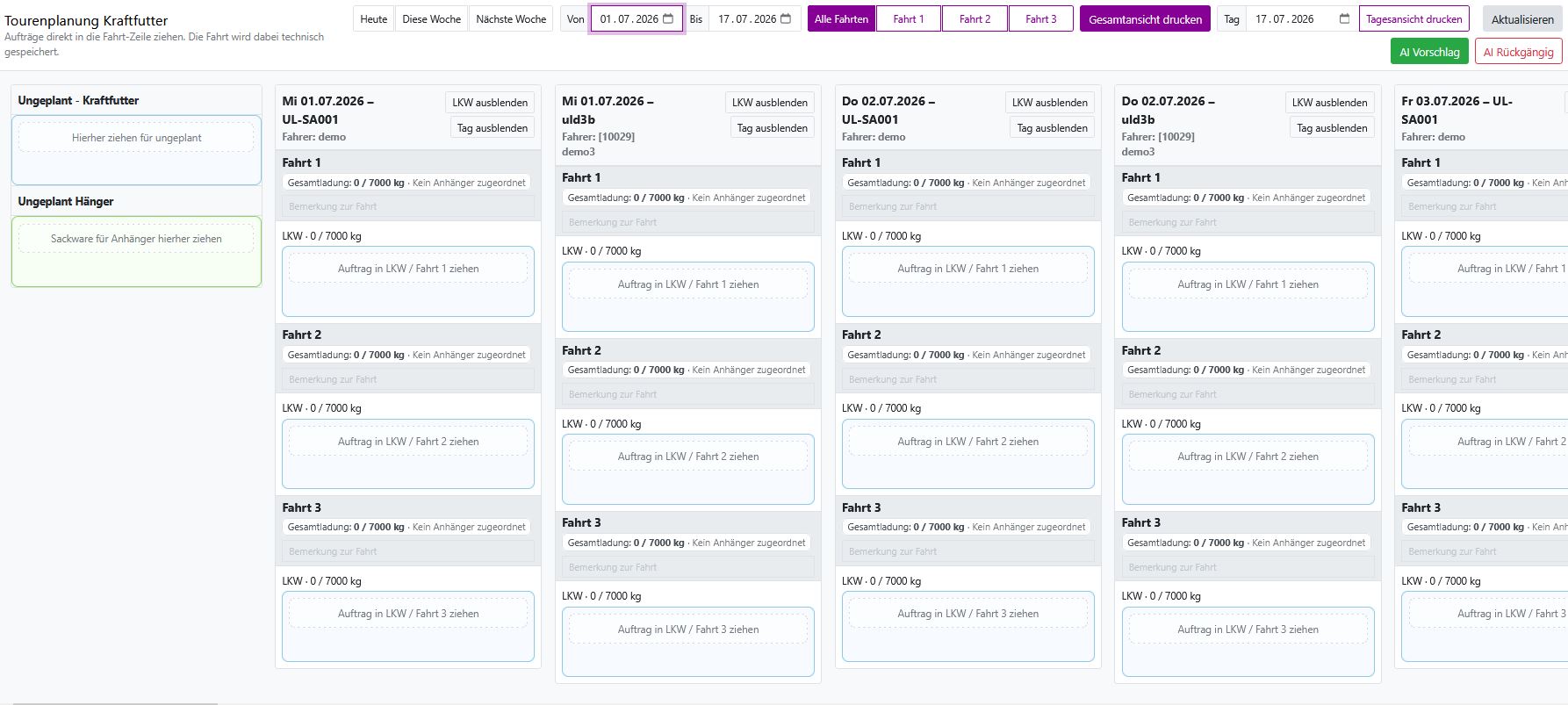Click Fahrt 3 drop zone in Mi UL-SA001 column
Viewport: 1568px width, 705px height.
click(x=408, y=626)
